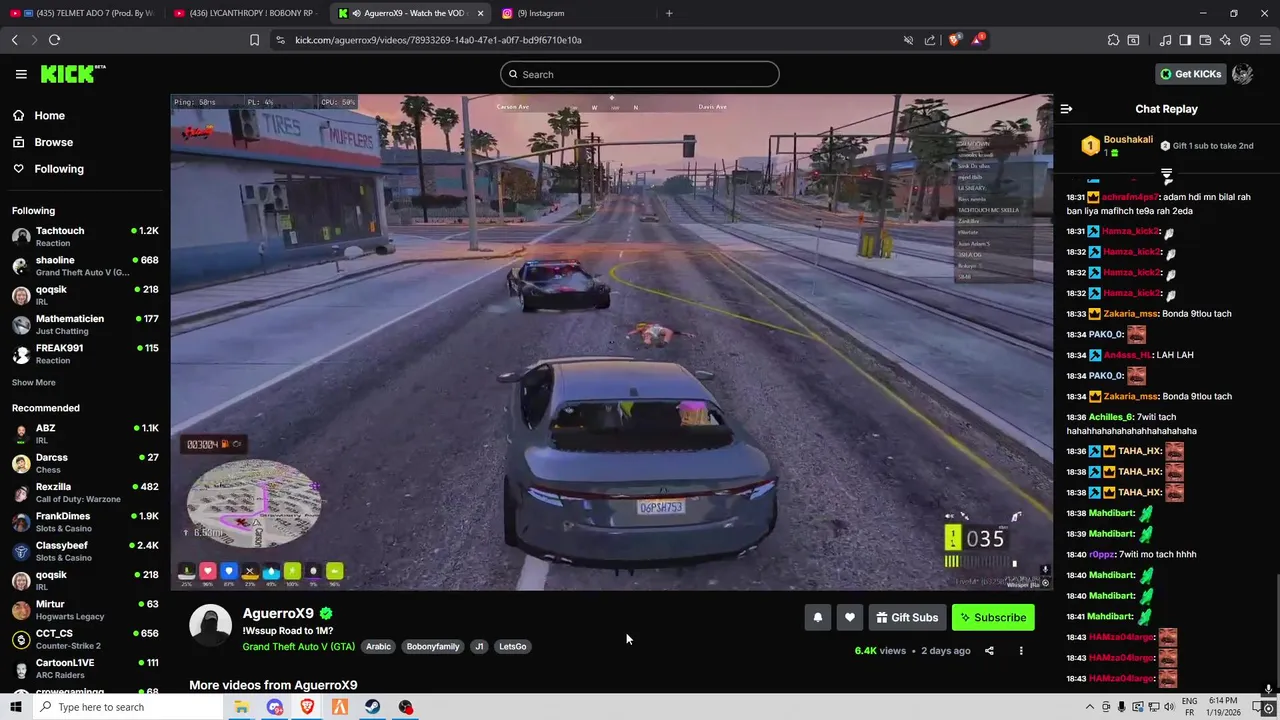The width and height of the screenshot is (1280, 720).
Task: Open the browser main menu
Action: [1265, 40]
